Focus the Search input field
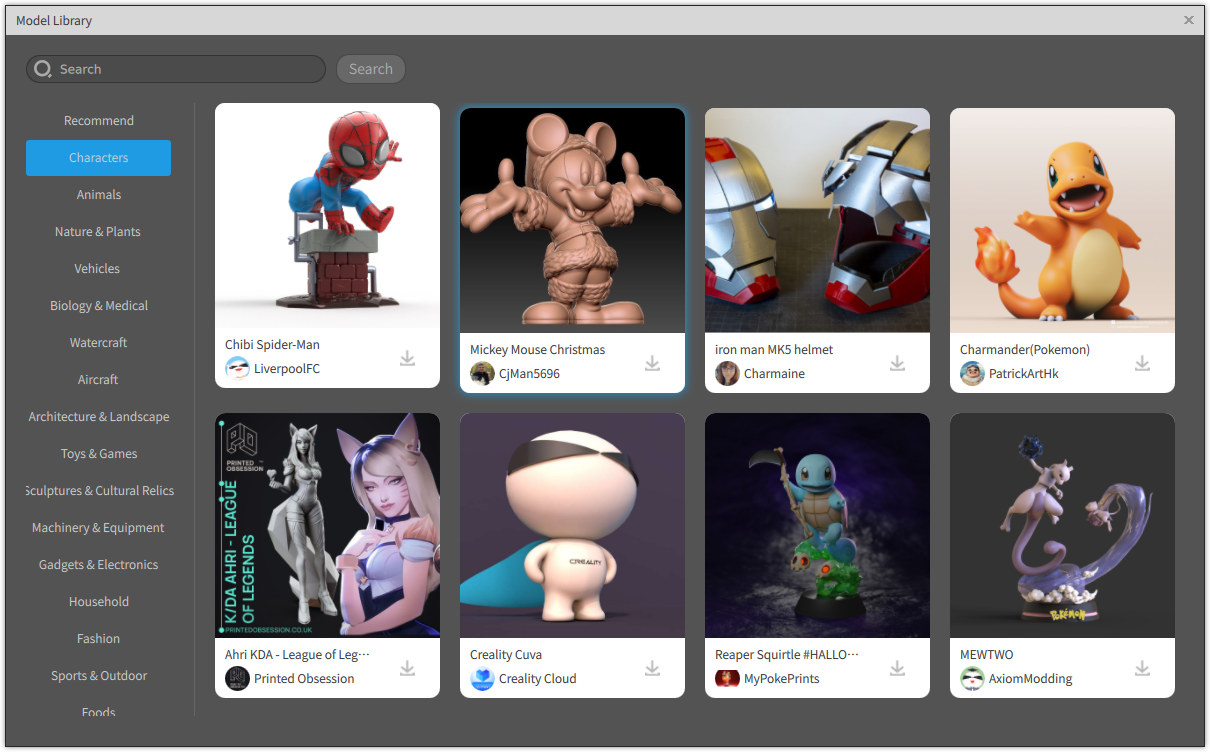 (176, 69)
